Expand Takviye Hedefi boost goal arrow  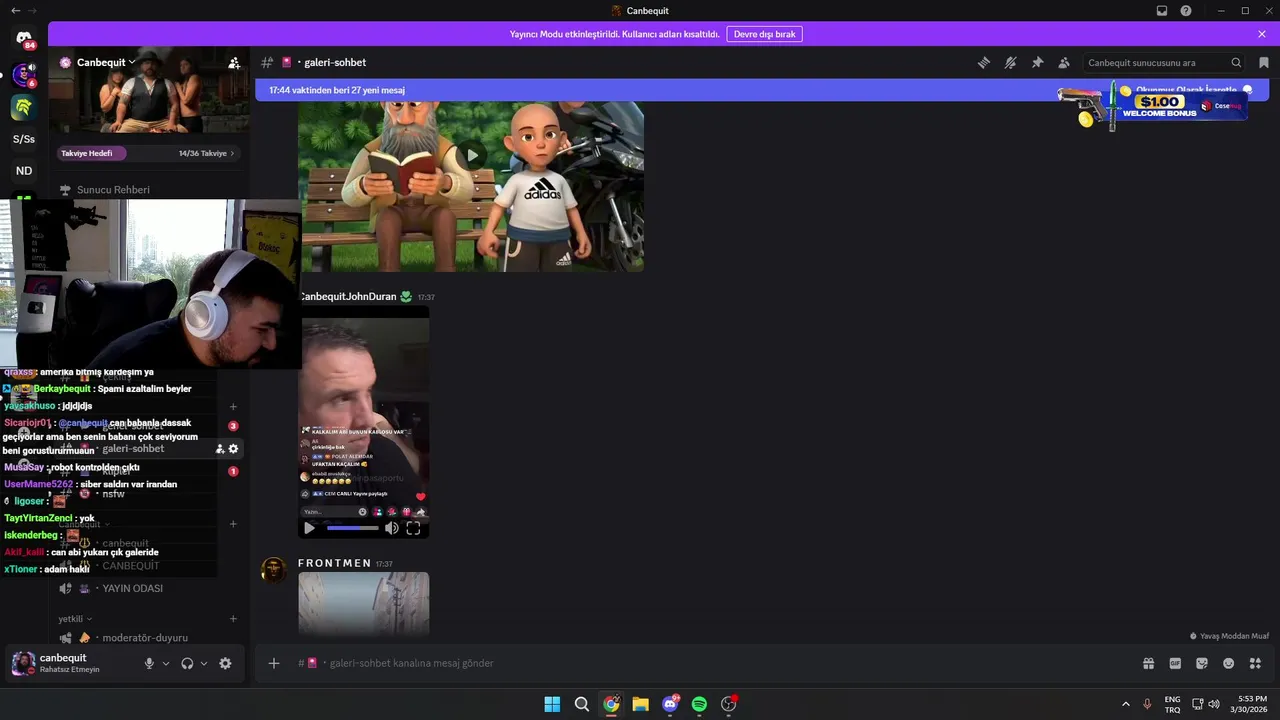click(232, 153)
